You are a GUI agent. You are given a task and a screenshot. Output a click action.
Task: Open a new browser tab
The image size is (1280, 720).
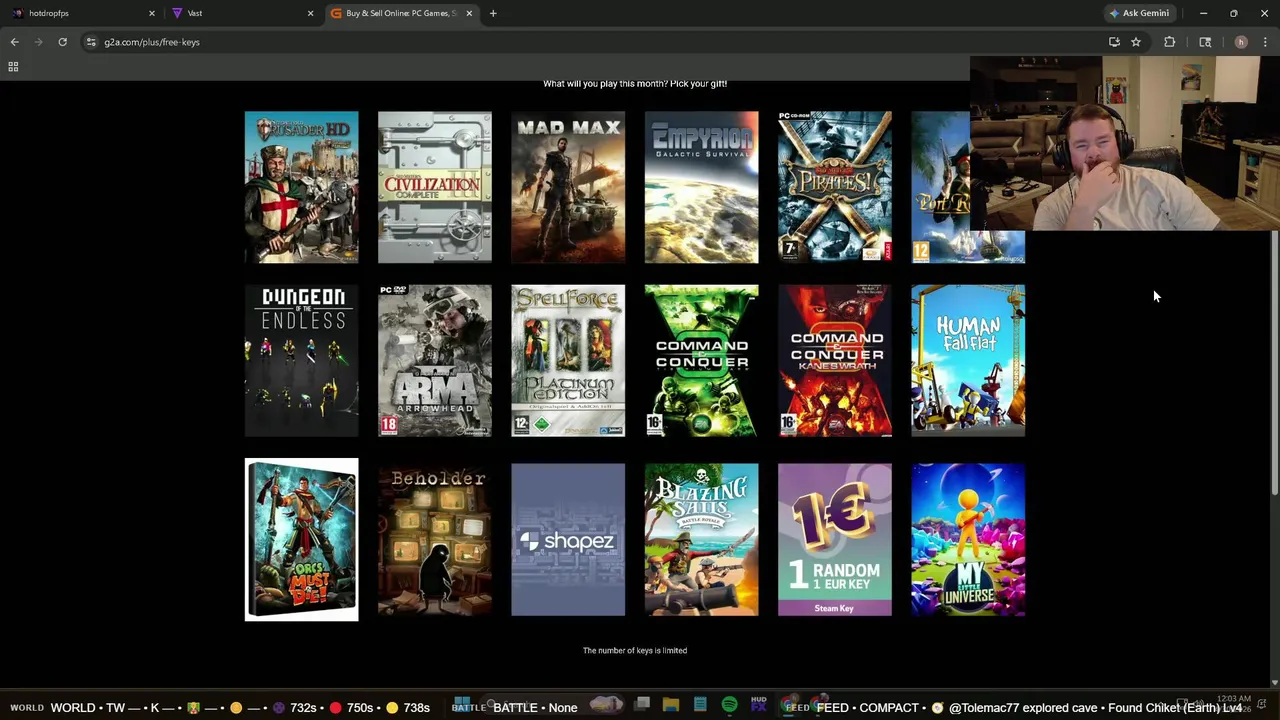click(x=493, y=13)
